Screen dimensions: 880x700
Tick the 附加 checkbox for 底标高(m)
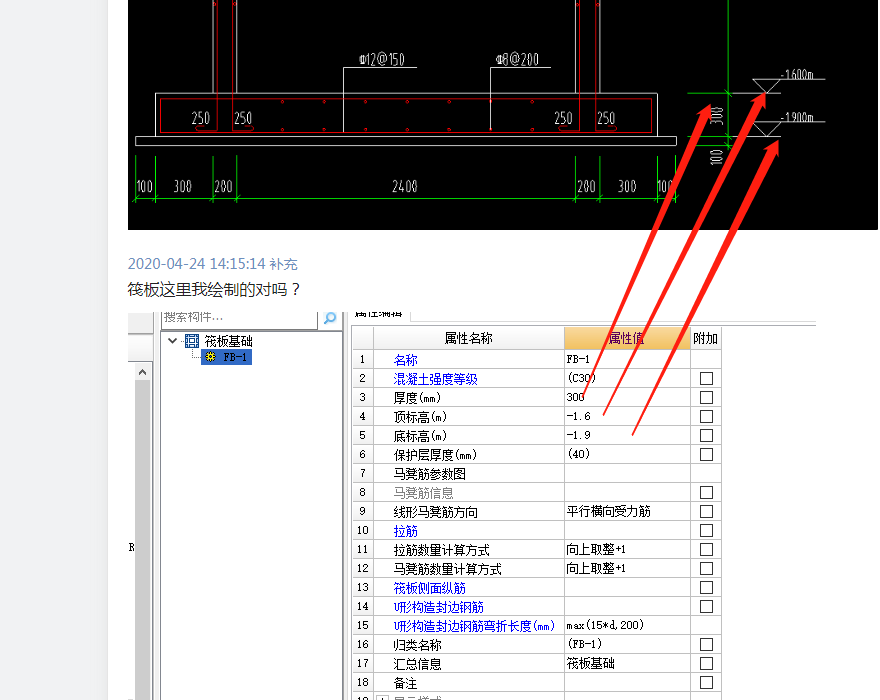pyautogui.click(x=707, y=436)
